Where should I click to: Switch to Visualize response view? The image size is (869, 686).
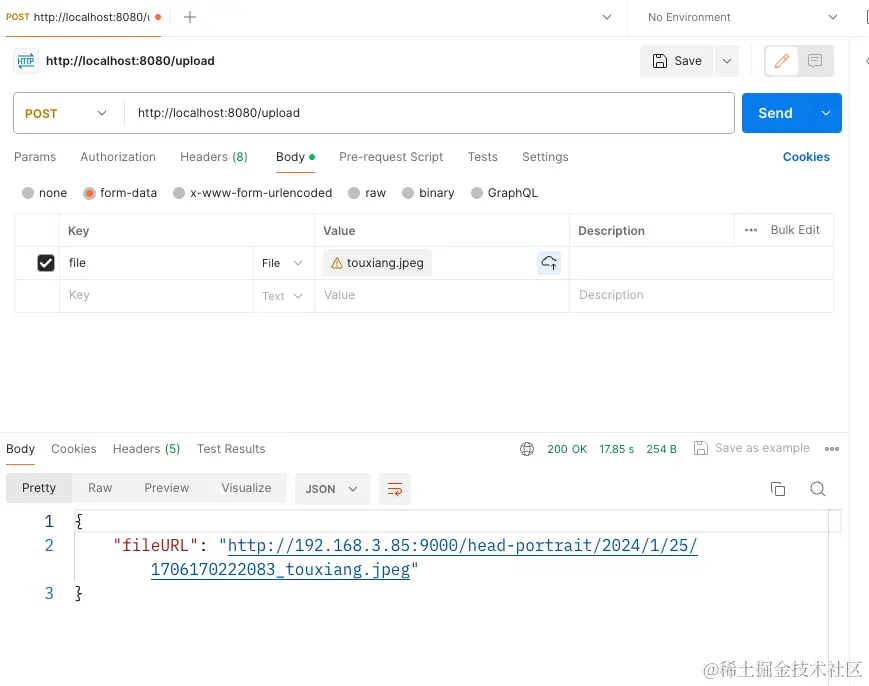tap(247, 488)
